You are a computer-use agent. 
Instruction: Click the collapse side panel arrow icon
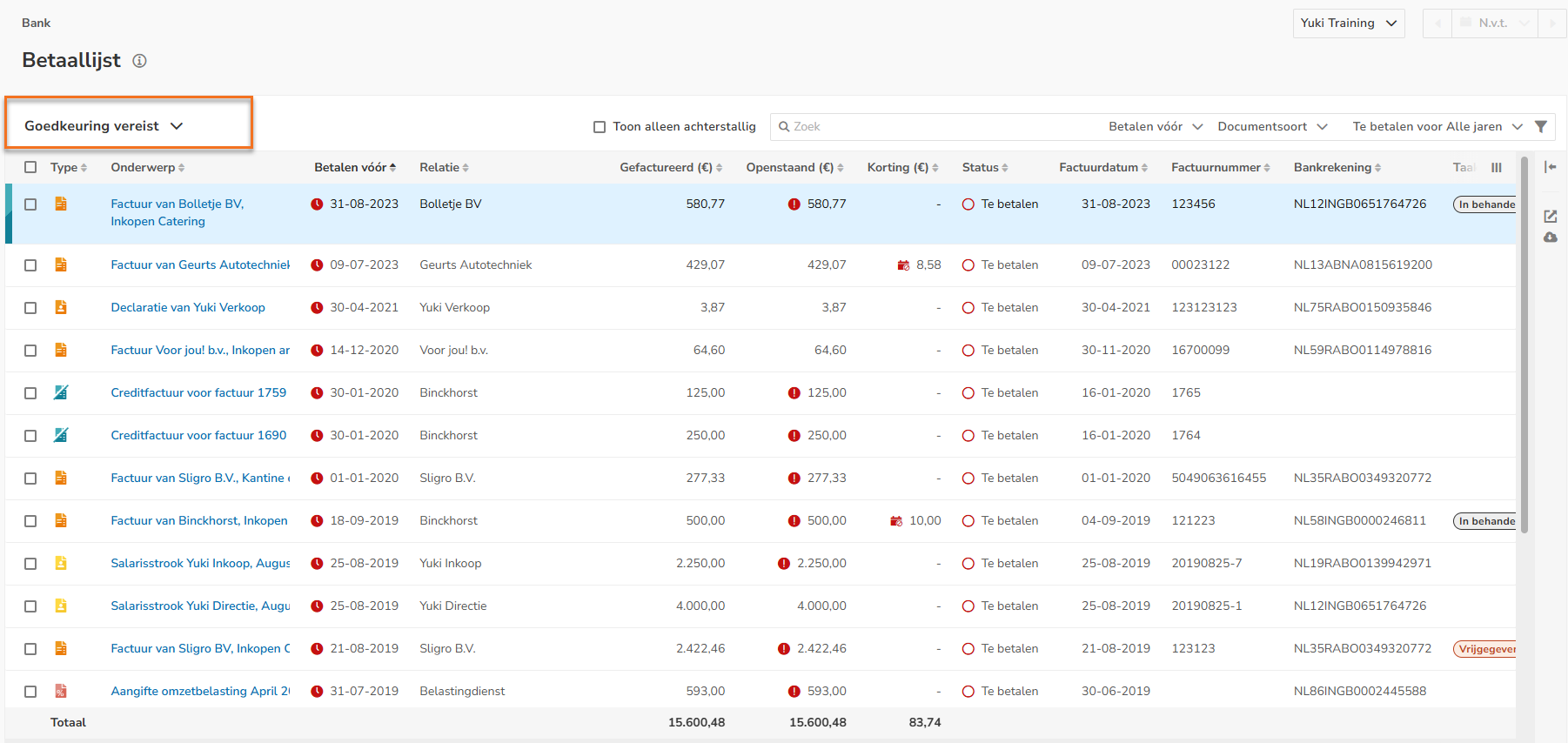pos(1550,167)
